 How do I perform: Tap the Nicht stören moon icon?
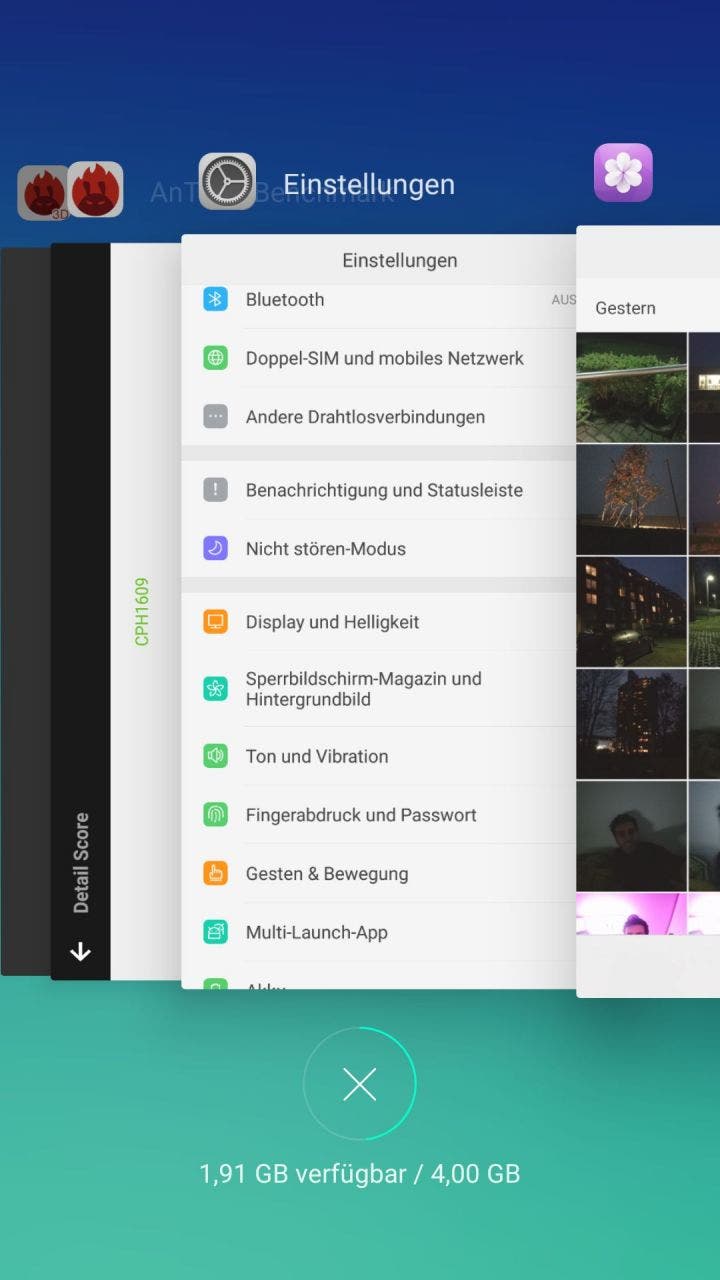215,548
